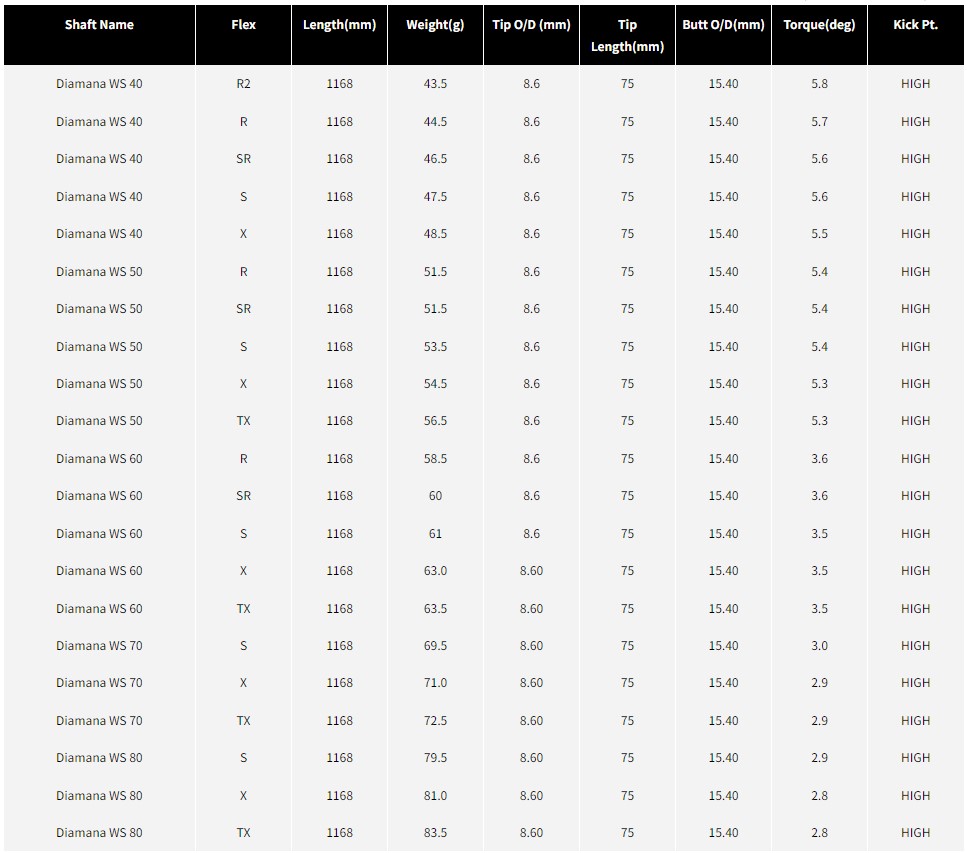Select the 5.7 torque value
Screen dimensions: 967x854
point(820,122)
